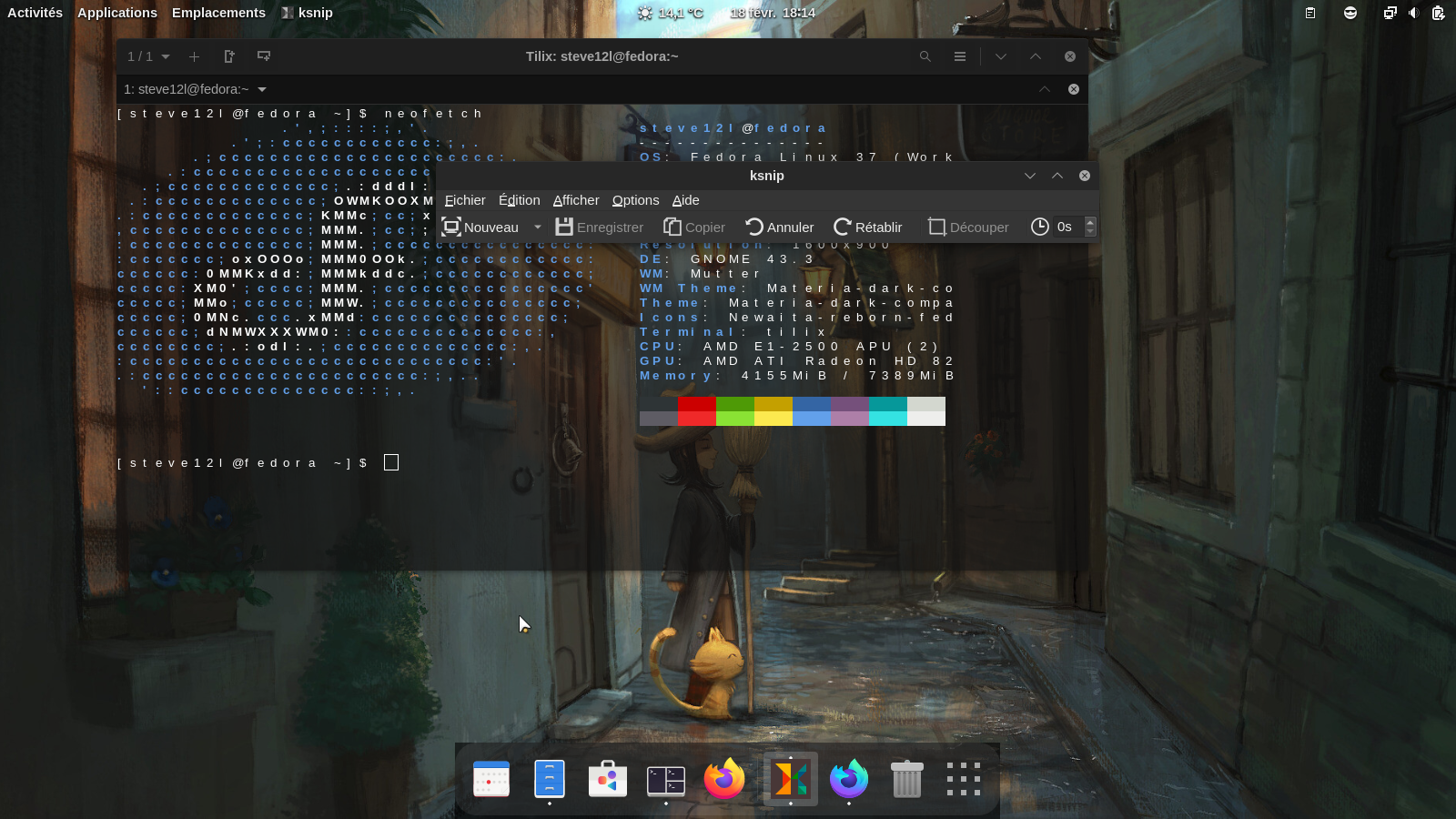Click the 'AMD E1-2500 APU' CPU line
The image size is (1456, 819).
pos(789,347)
